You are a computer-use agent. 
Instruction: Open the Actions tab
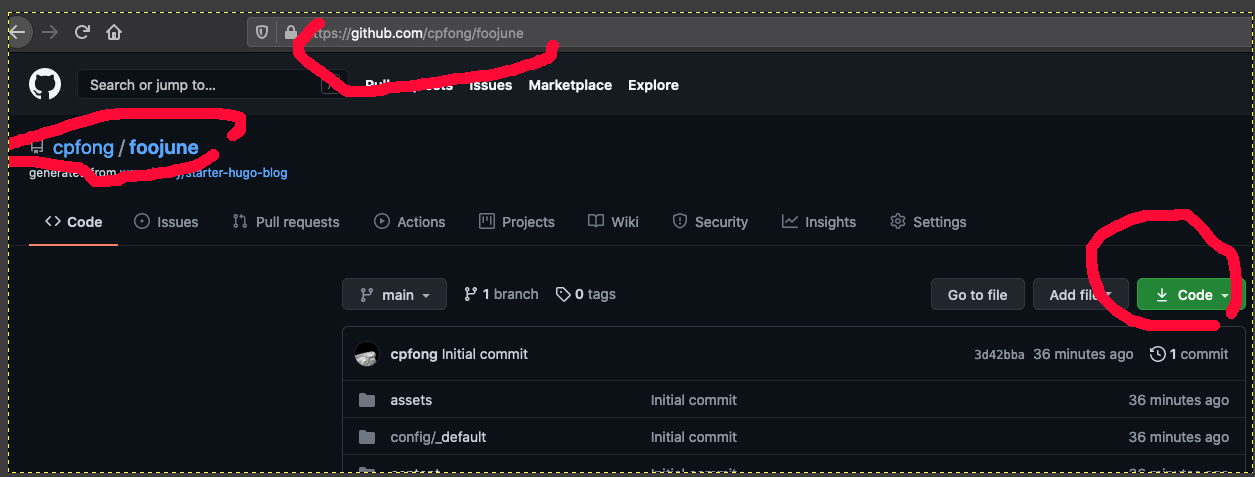coord(410,222)
